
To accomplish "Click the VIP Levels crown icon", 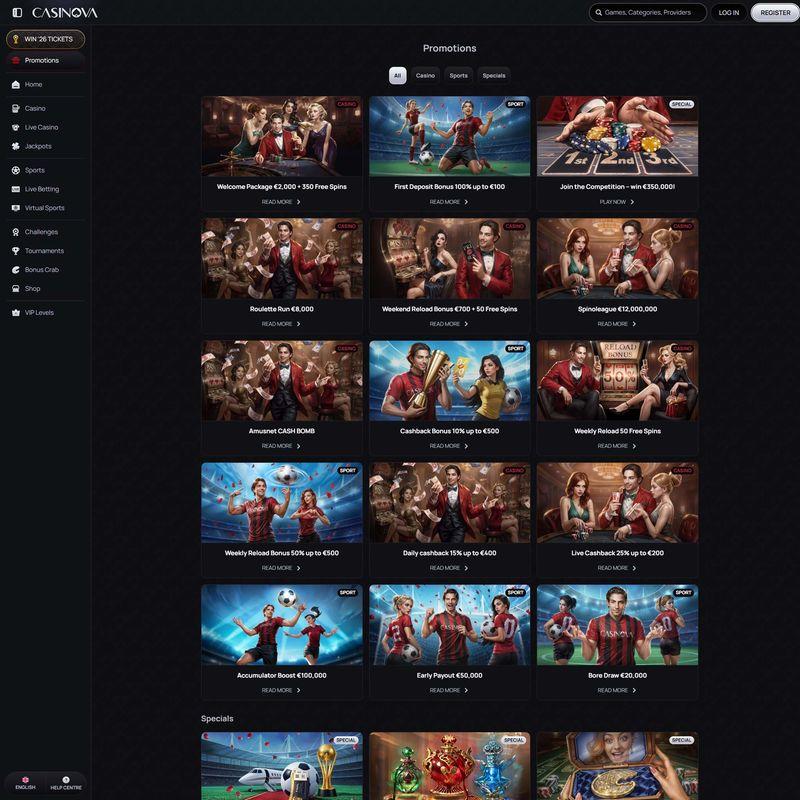I will click(16, 312).
